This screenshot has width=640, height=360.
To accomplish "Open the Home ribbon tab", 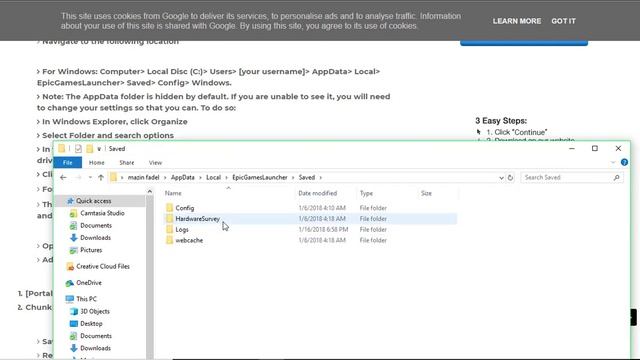I will [97, 162].
